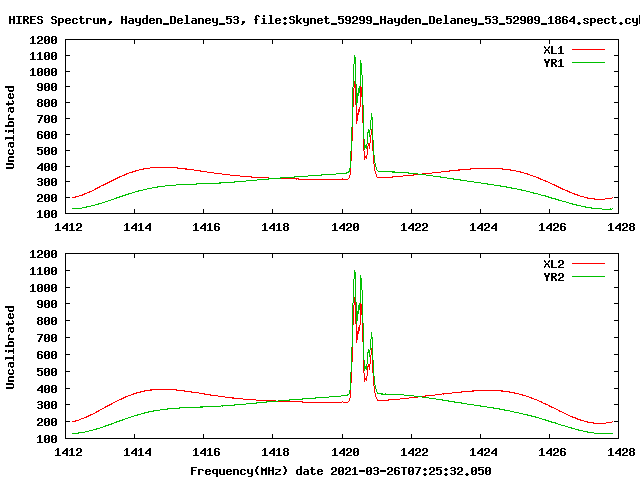Select the XL1 legend label

click(553, 50)
